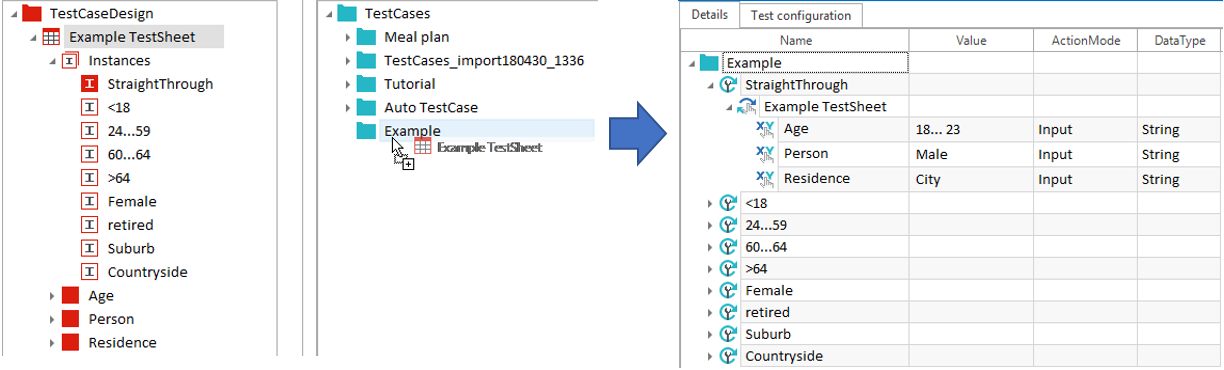Click the Countryside test case icon in Details
Viewport: 1224px width, 370px height.
point(729,356)
